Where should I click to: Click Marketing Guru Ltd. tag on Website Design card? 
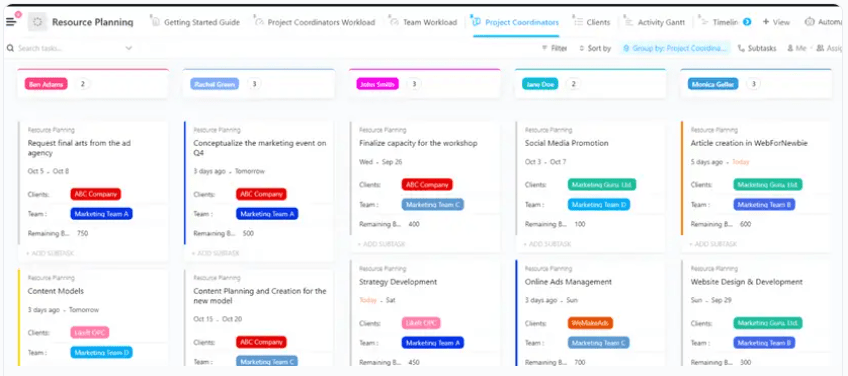click(x=768, y=323)
